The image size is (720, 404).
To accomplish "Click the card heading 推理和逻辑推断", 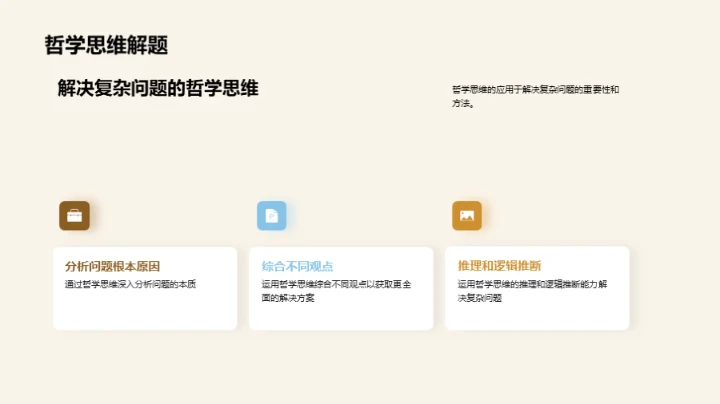I will 499,266.
